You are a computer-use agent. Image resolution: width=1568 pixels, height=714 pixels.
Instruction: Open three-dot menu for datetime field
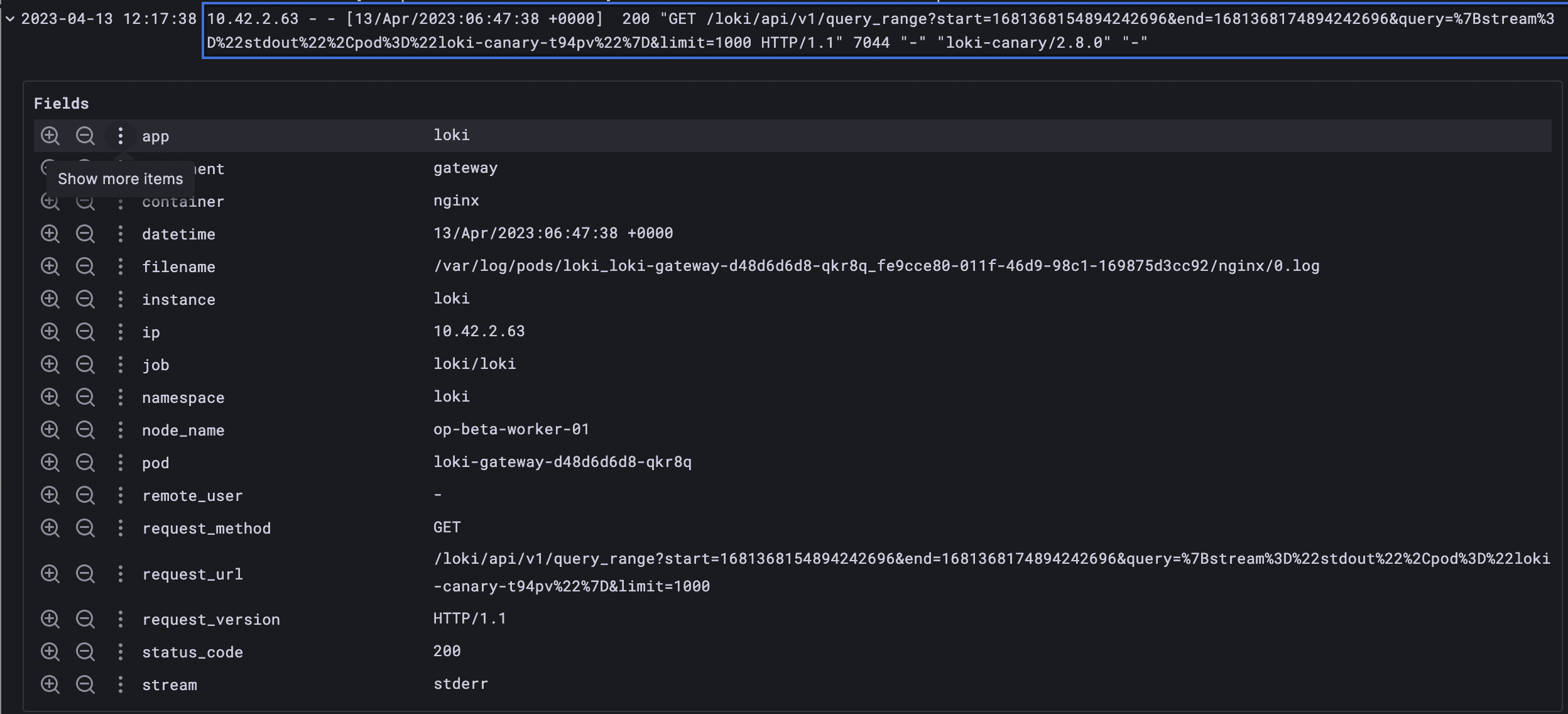pyautogui.click(x=121, y=234)
